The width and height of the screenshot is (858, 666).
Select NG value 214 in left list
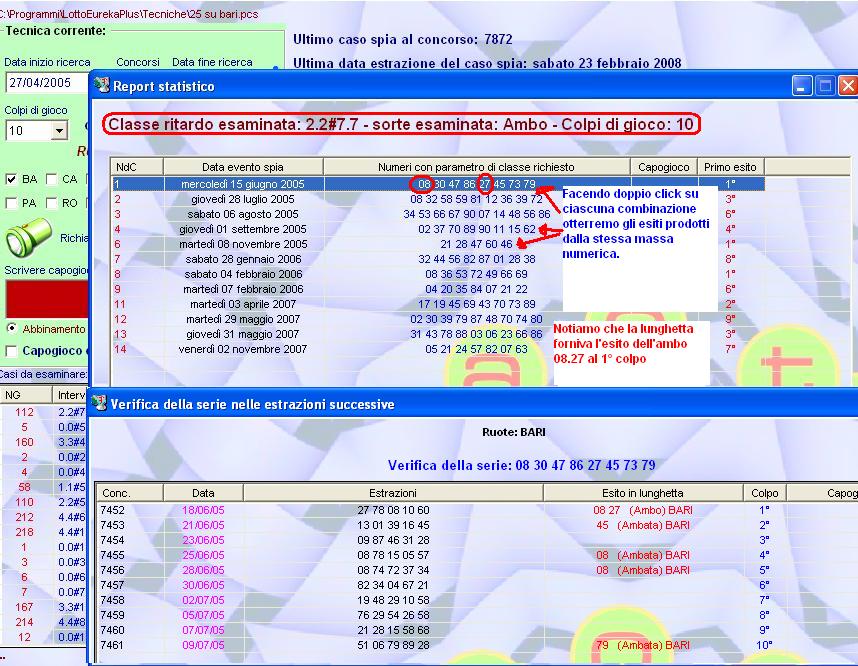coord(25,622)
